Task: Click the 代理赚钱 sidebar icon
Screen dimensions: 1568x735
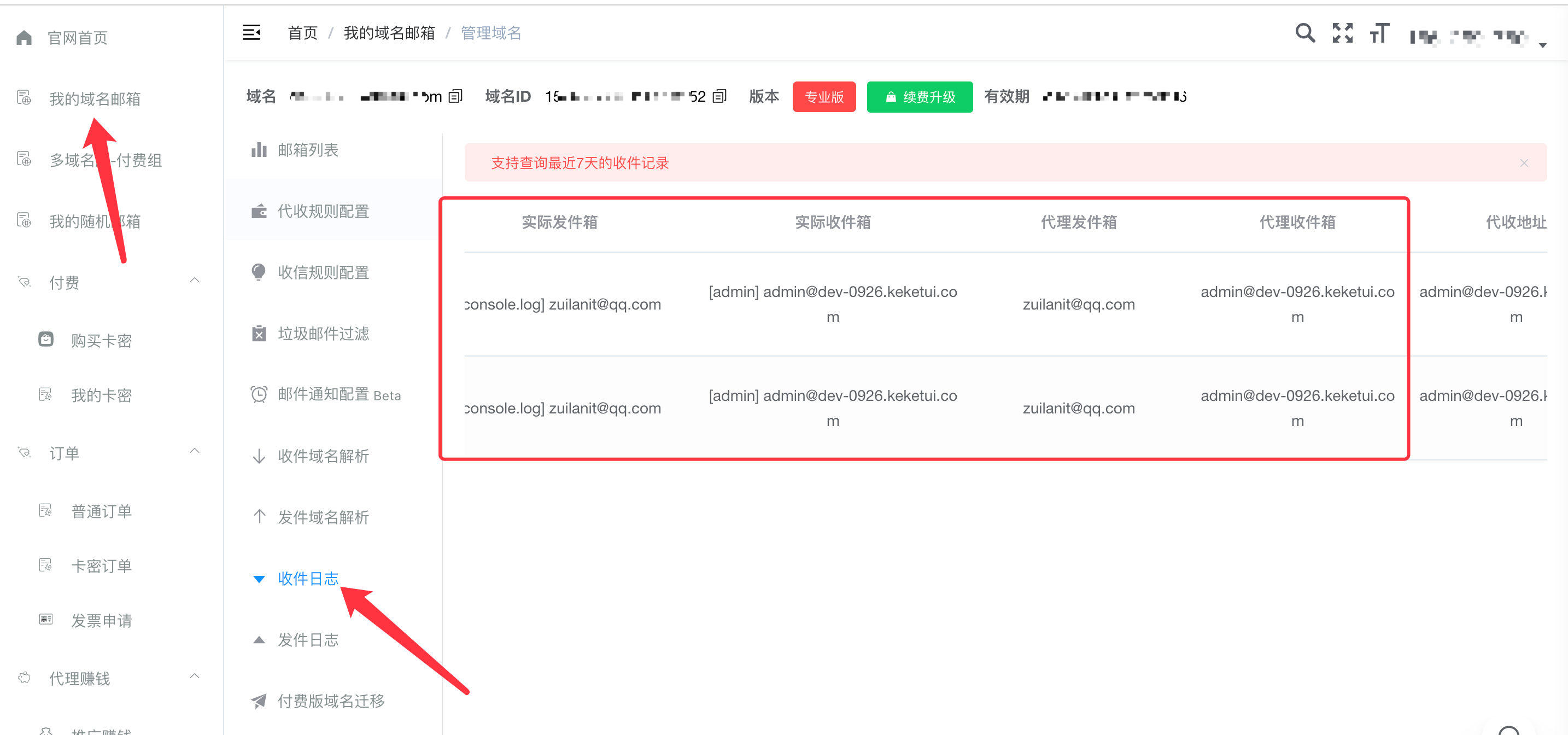Action: click(x=24, y=678)
